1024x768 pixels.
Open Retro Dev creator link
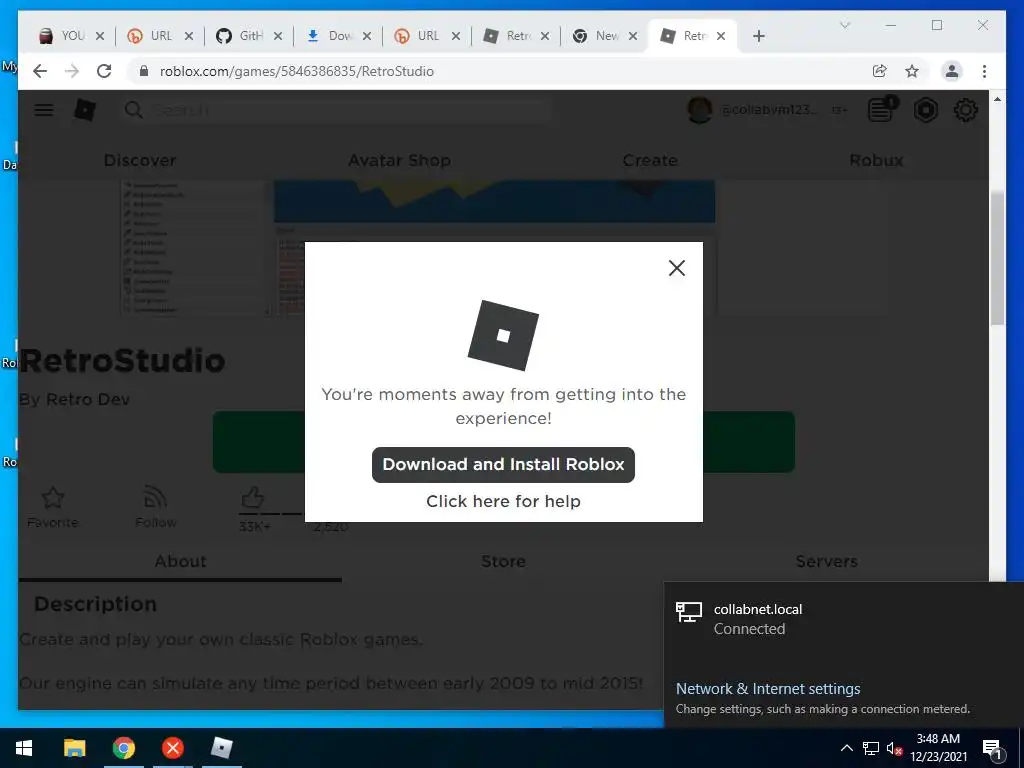[88, 399]
